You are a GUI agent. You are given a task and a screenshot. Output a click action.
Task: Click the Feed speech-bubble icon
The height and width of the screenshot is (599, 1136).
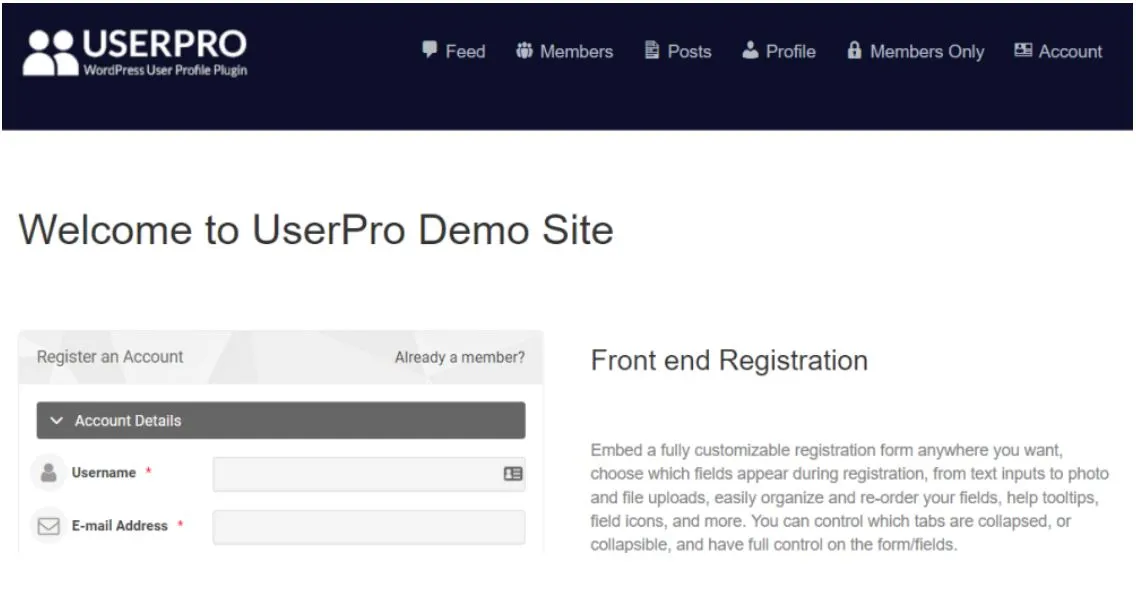(x=430, y=51)
